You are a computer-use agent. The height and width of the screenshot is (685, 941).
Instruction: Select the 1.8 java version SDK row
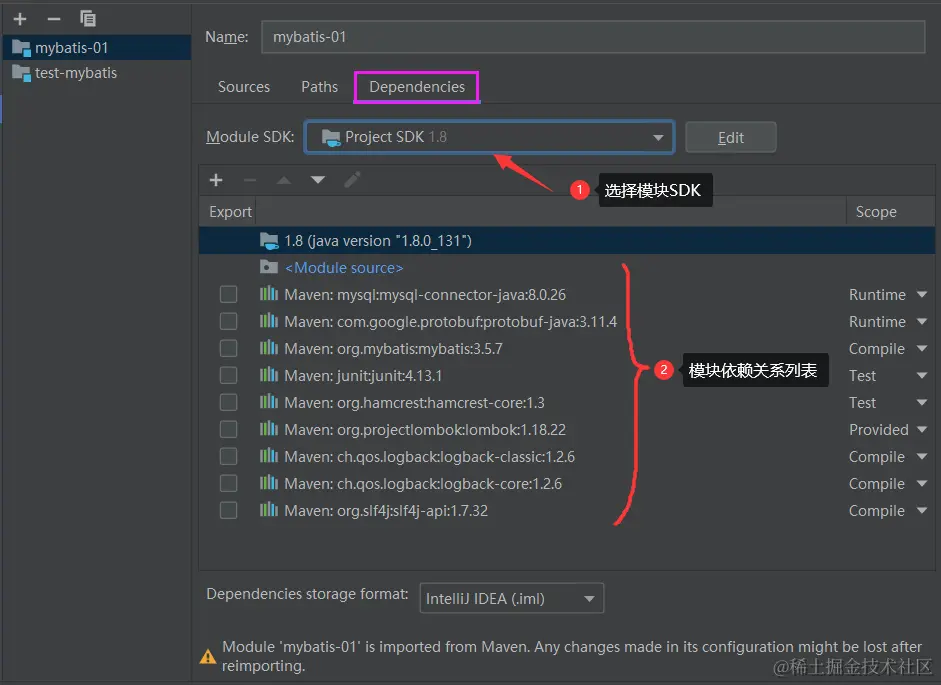click(x=567, y=241)
